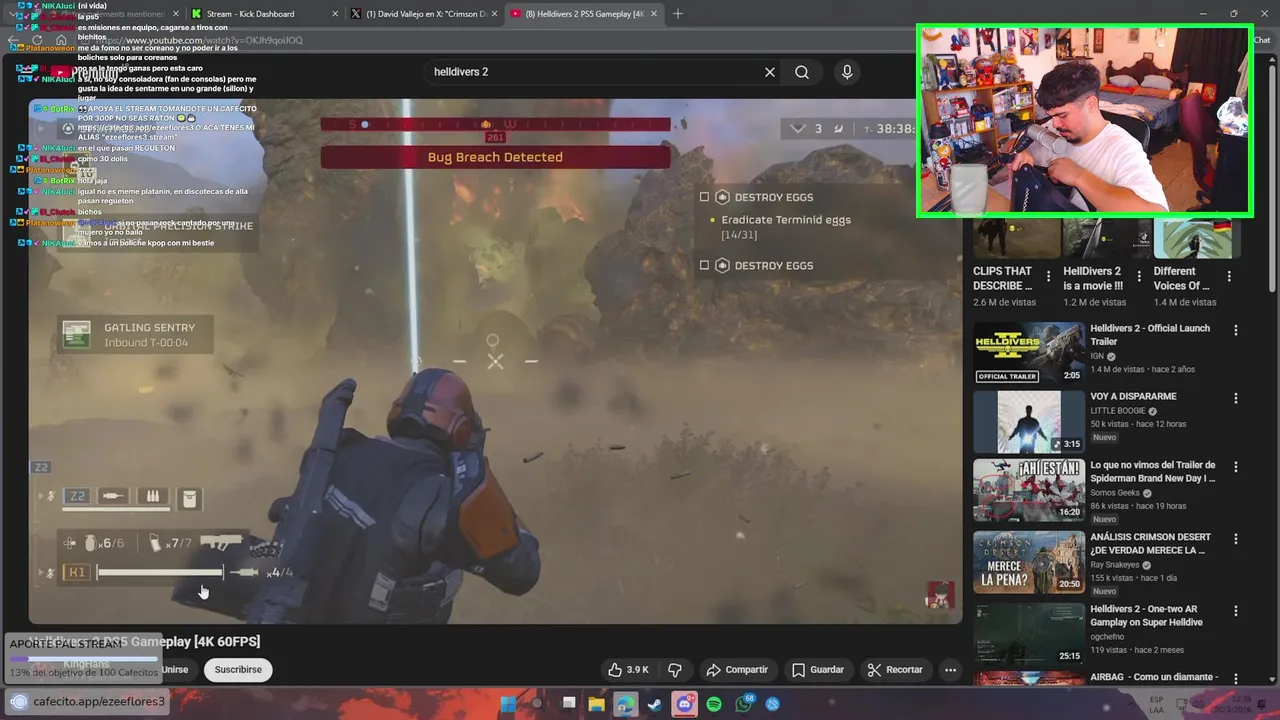Open Windows taskbar search
The width and height of the screenshot is (1280, 720).
click(538, 704)
